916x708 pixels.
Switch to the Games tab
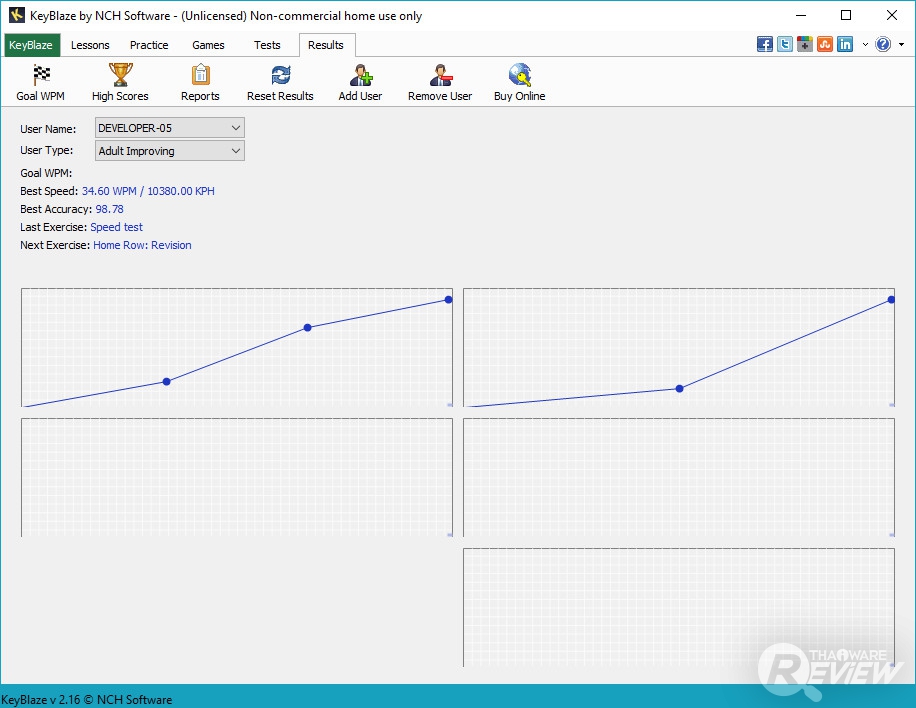point(208,45)
